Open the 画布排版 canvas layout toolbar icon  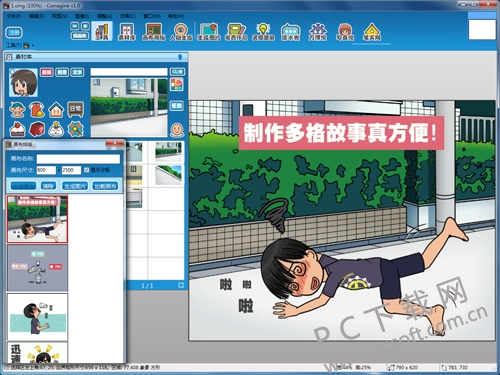coord(154,32)
